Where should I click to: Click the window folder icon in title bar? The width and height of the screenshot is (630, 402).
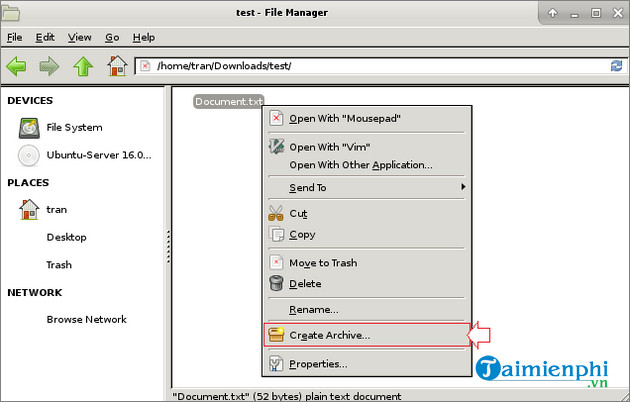11,13
